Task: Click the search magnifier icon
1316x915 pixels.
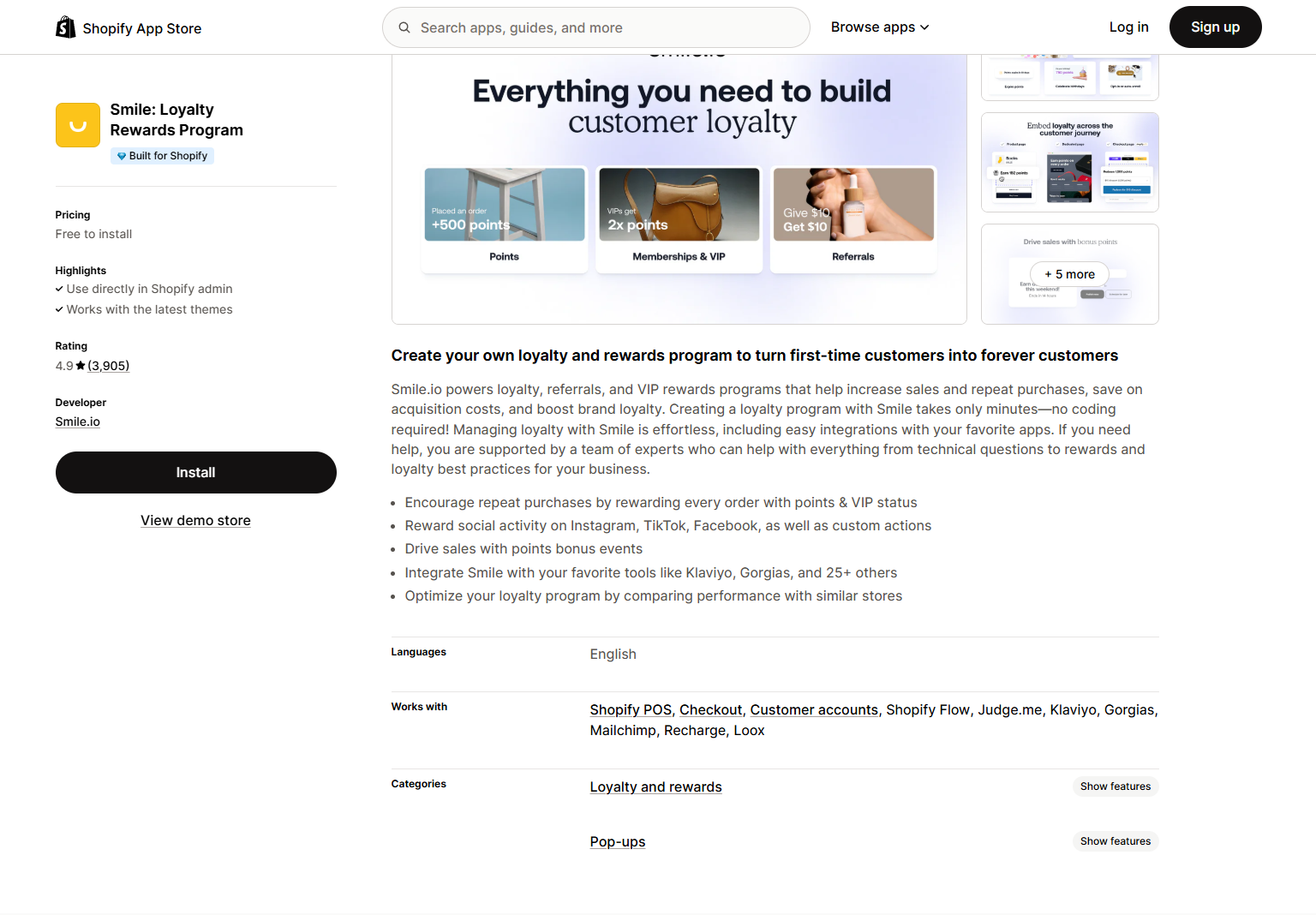Action: [404, 27]
